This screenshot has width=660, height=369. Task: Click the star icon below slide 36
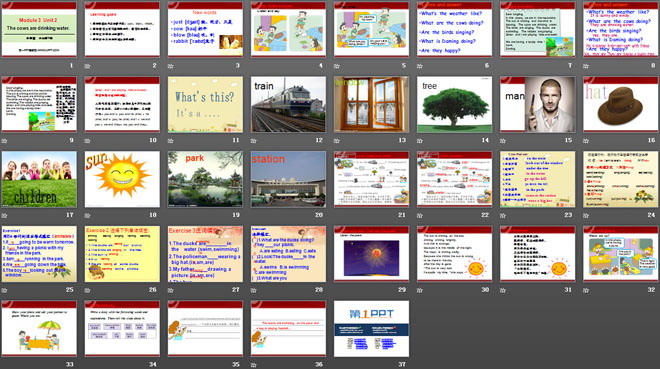point(254,365)
